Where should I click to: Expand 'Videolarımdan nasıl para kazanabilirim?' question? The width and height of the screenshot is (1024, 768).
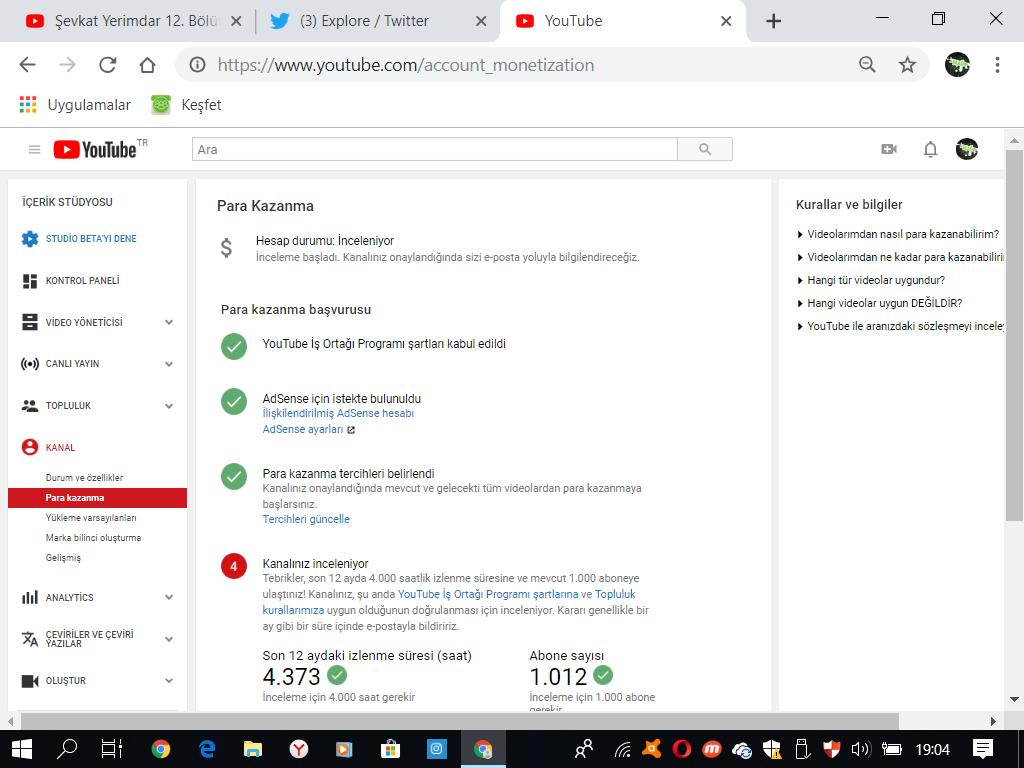pyautogui.click(x=898, y=234)
